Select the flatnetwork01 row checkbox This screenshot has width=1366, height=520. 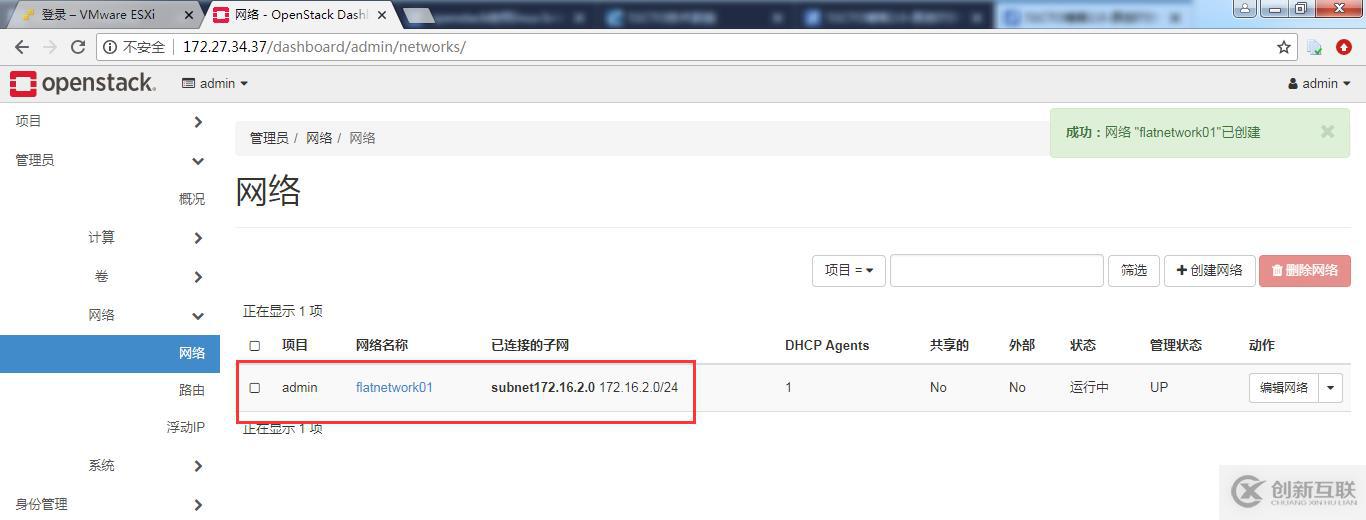[x=254, y=388]
